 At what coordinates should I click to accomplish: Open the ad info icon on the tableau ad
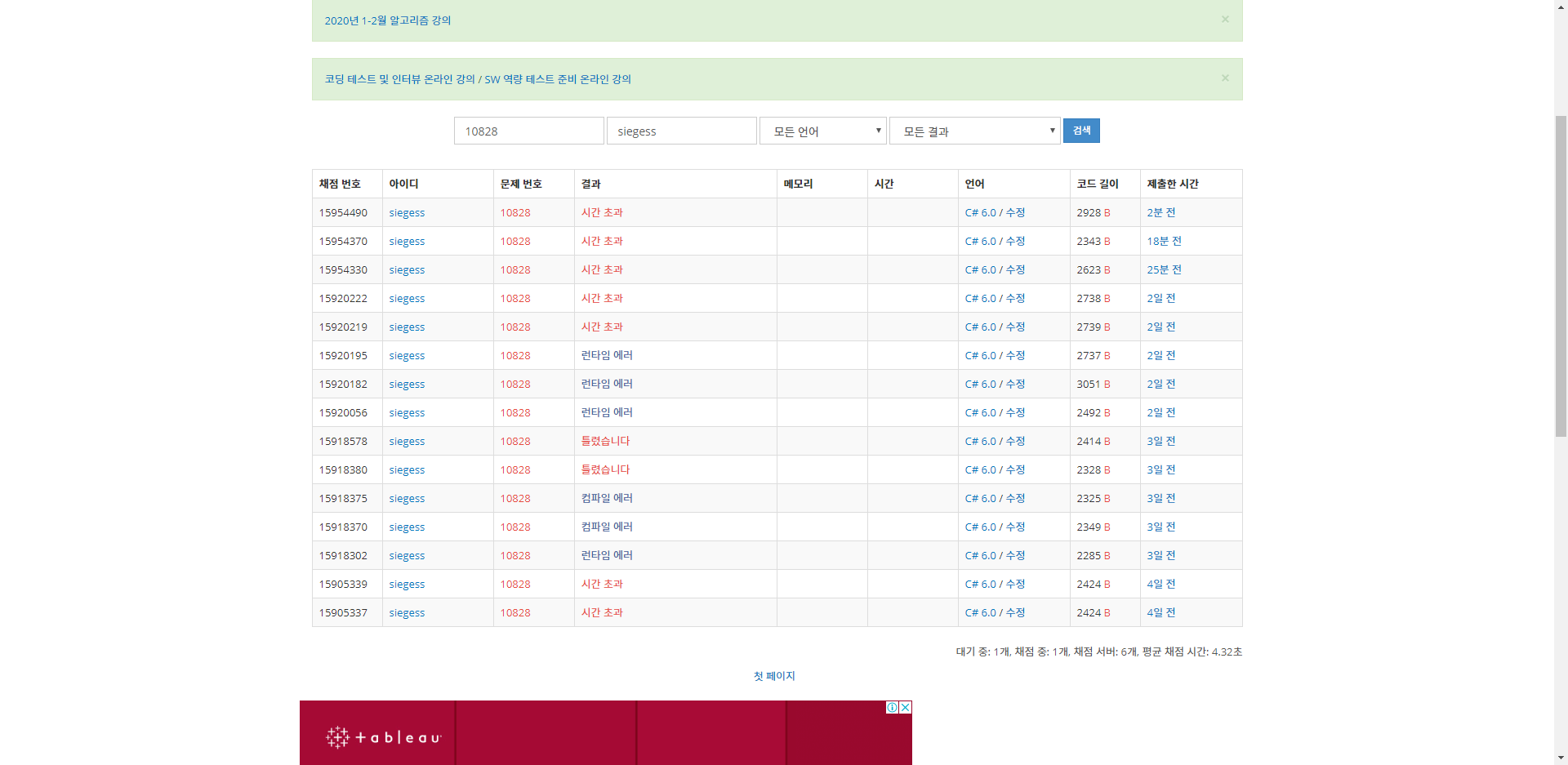[x=893, y=707]
